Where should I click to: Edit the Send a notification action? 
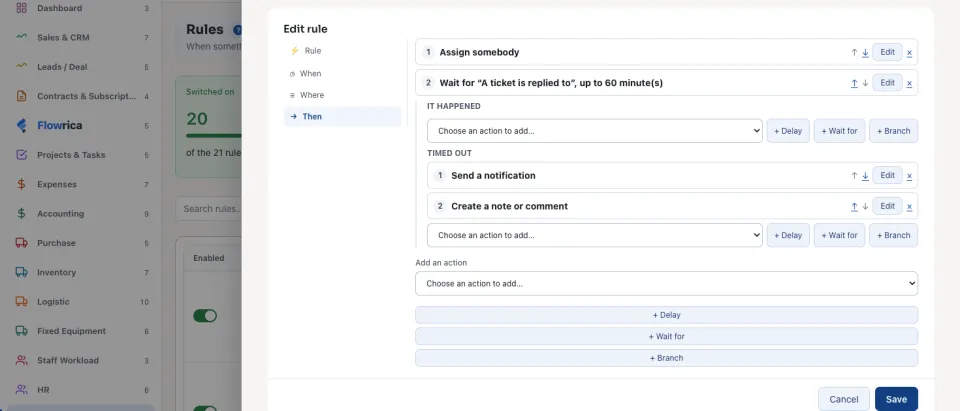pos(887,175)
